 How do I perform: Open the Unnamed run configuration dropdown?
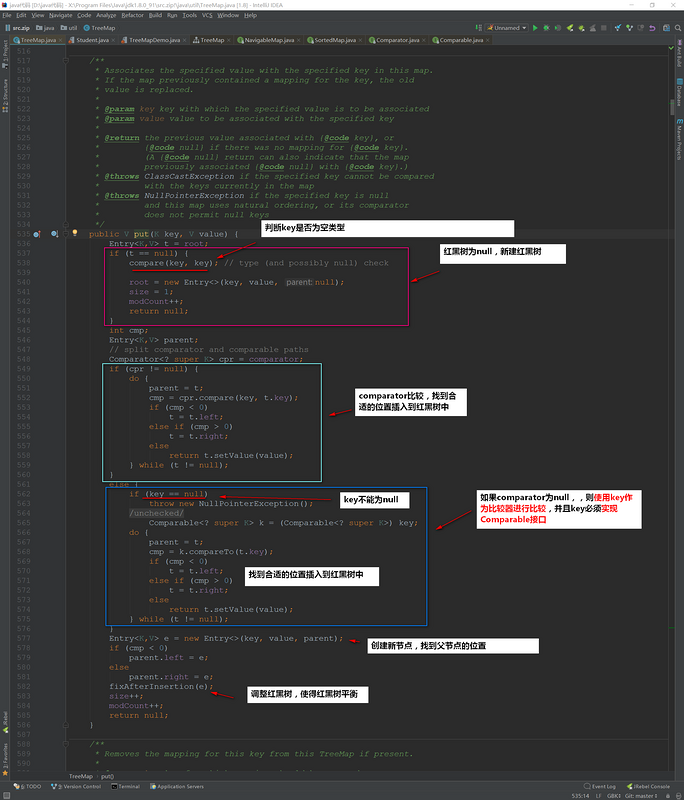[506, 28]
